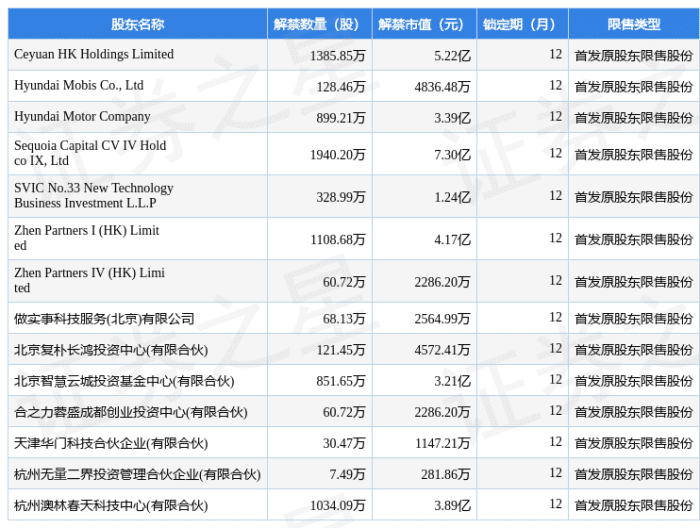Click the 锁定期（月） column header
This screenshot has height=528, width=700.
click(522, 24)
